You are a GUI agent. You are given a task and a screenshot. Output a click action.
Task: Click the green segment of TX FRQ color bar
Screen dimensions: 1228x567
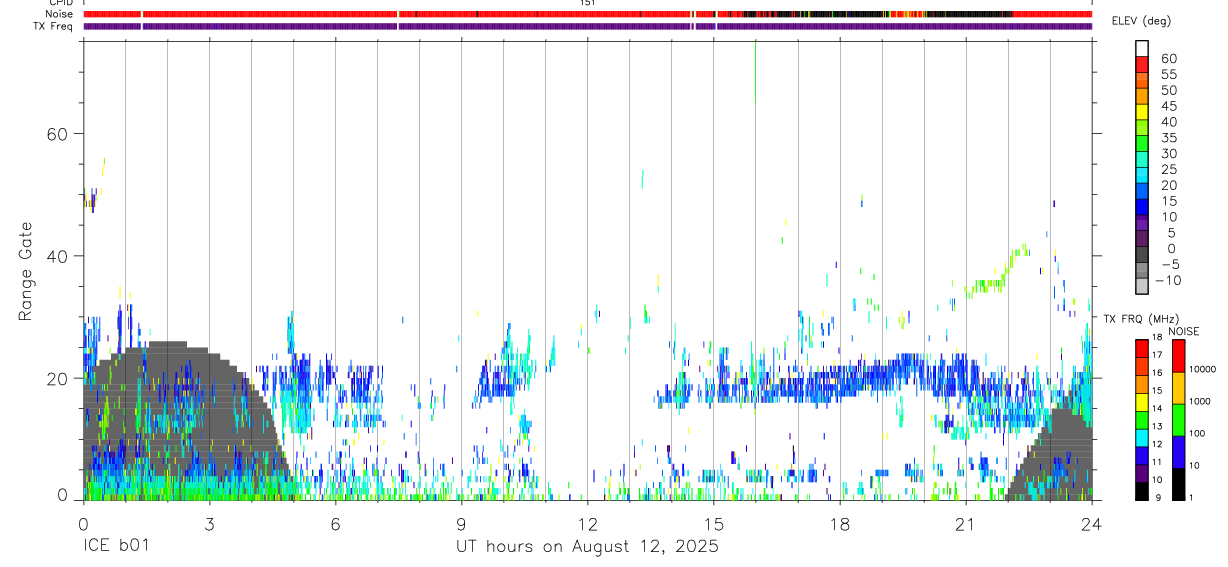1141,419
